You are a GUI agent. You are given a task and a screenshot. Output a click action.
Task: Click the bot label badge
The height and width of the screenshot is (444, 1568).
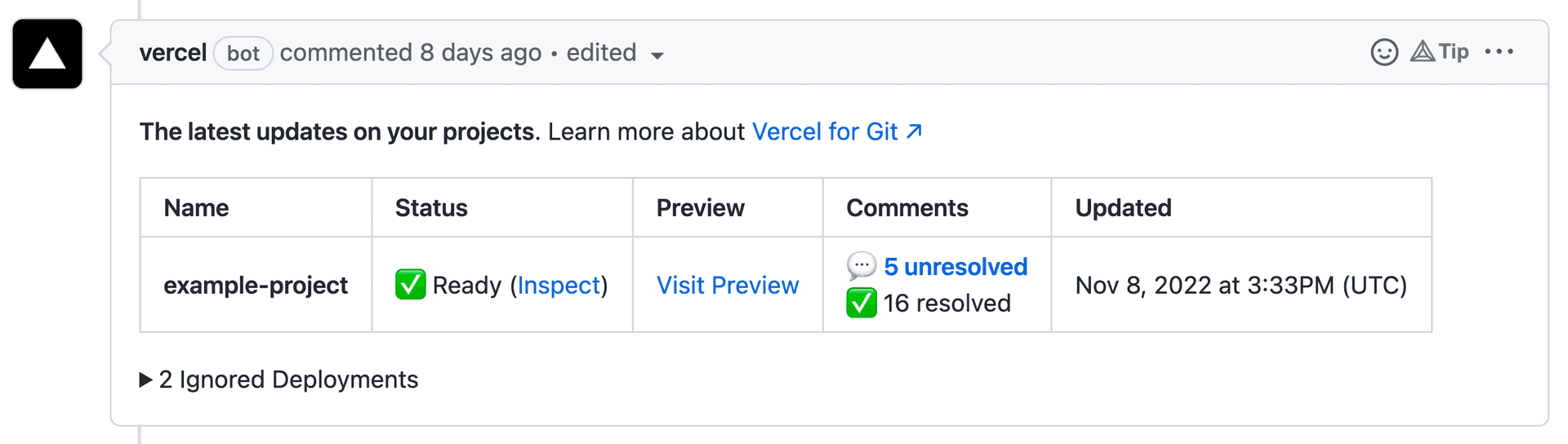pyautogui.click(x=243, y=54)
